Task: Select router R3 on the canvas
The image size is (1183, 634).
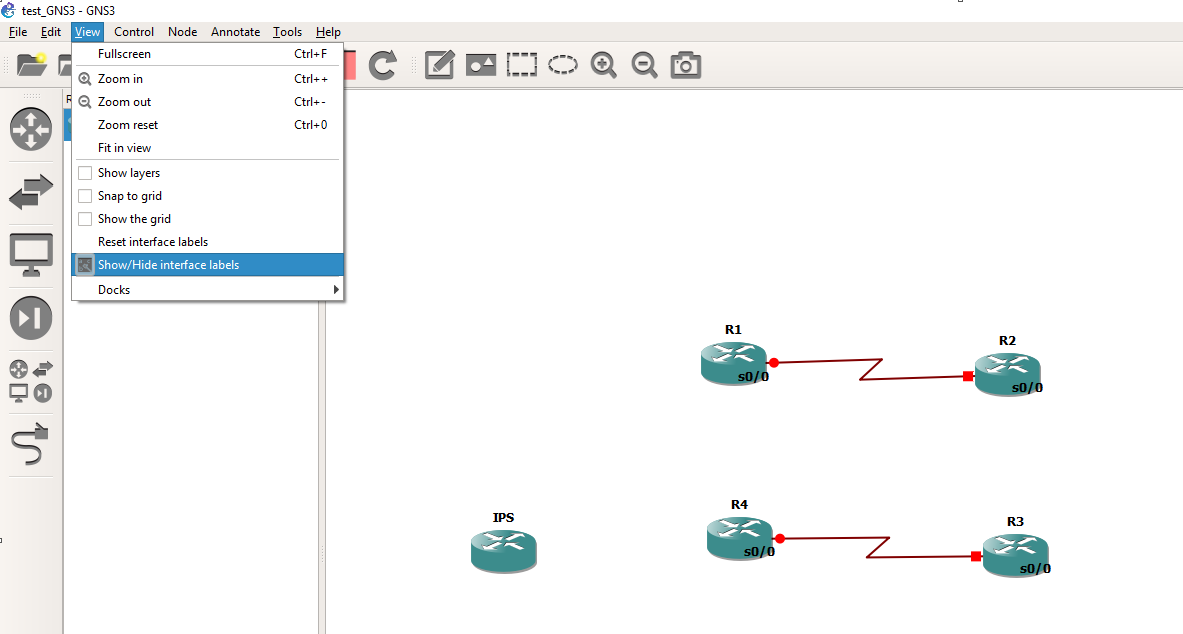Action: [x=1016, y=556]
